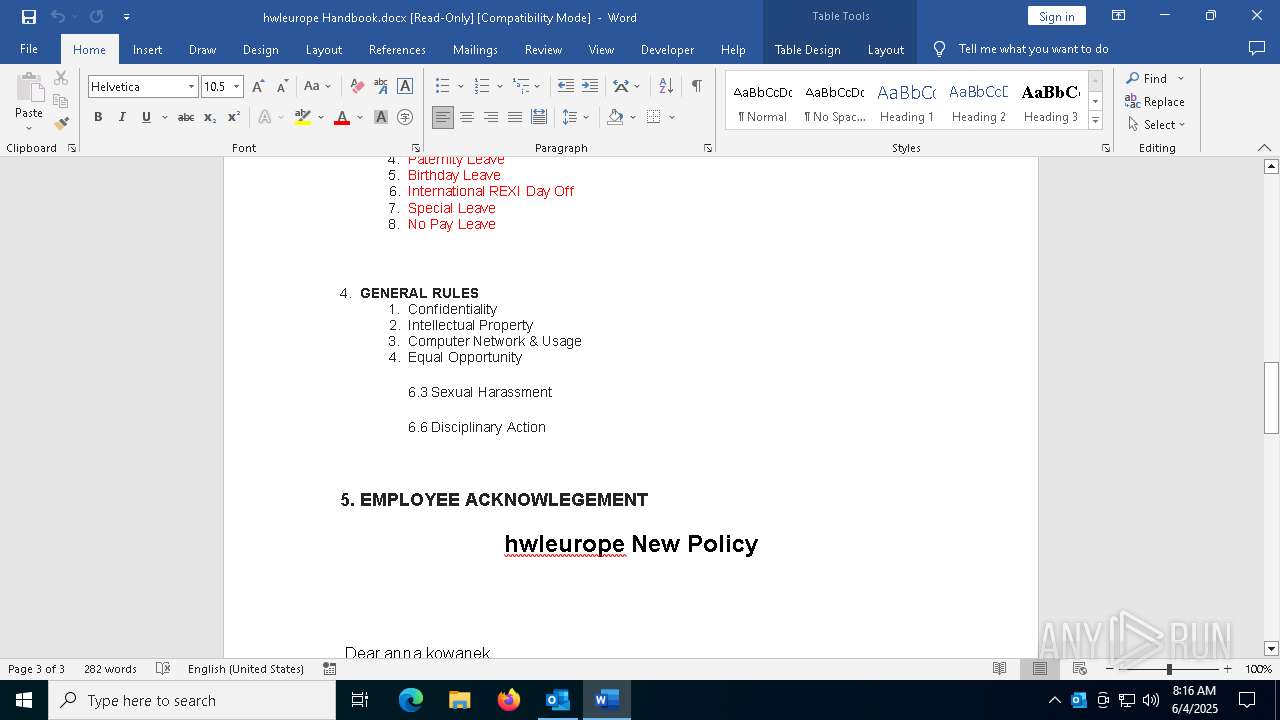Screen dimensions: 1280x720
Task: Click the Save icon in title bar
Action: point(29,17)
